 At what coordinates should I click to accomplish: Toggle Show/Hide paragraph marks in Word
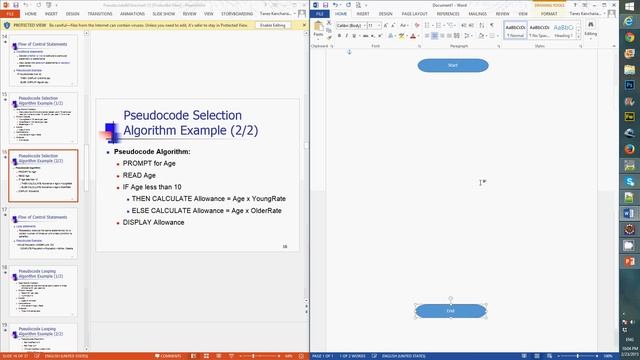tap(492, 25)
